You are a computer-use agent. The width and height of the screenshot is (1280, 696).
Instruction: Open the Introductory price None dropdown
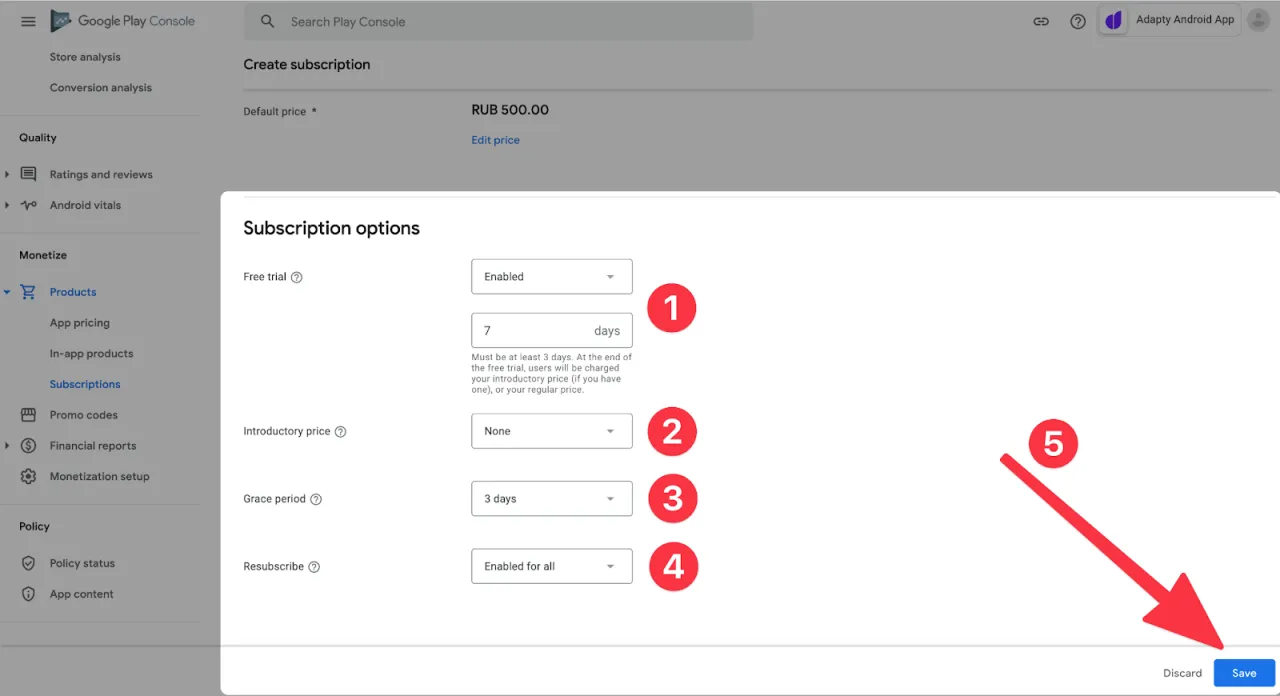click(551, 431)
